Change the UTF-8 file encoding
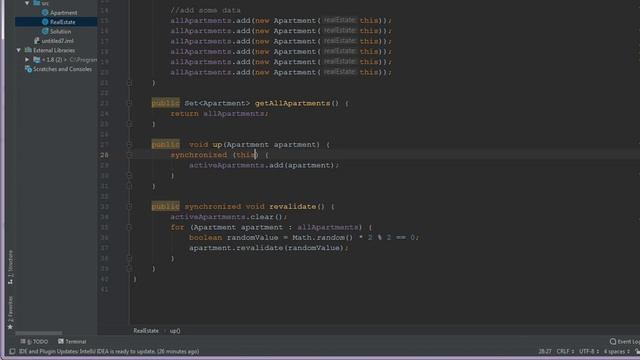This screenshot has width=640, height=360. click(x=588, y=351)
